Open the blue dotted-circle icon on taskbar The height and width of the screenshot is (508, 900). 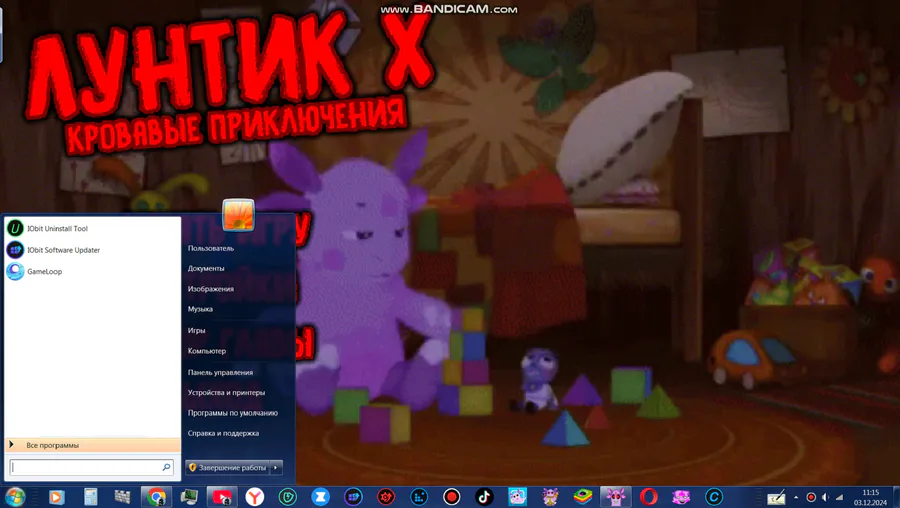coord(419,497)
